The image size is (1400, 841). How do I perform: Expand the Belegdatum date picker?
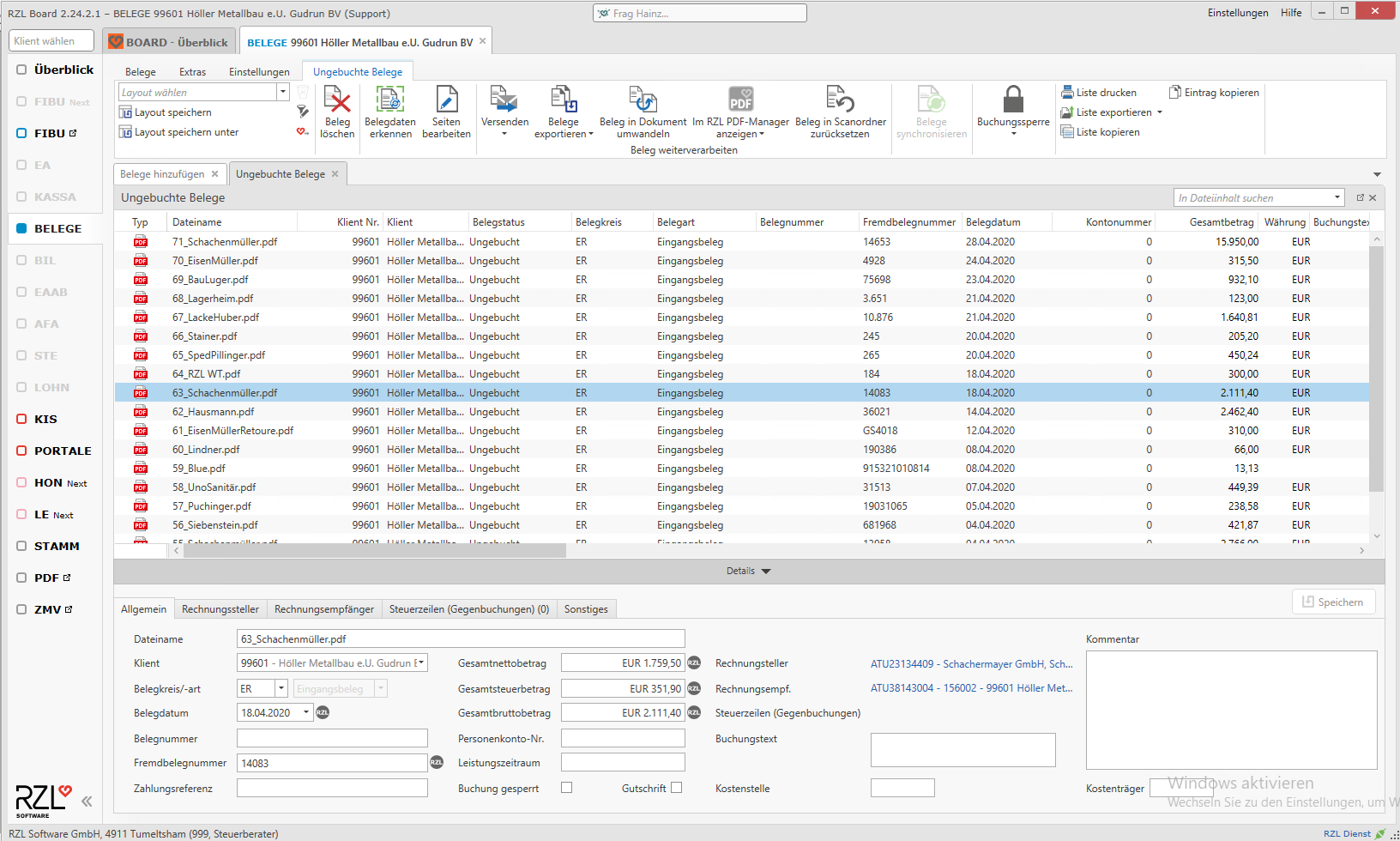coord(306,713)
